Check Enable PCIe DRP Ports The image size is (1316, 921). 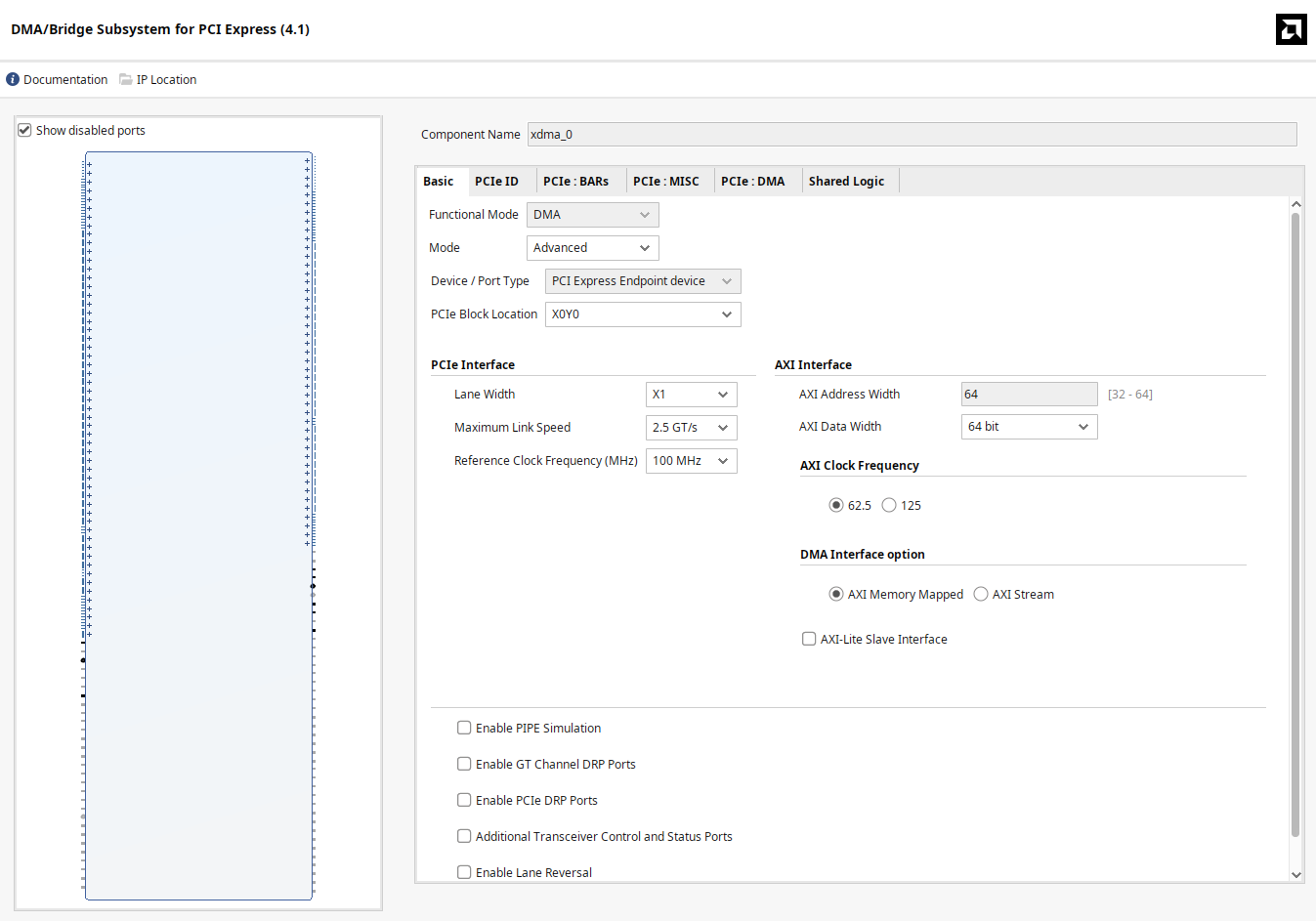464,800
